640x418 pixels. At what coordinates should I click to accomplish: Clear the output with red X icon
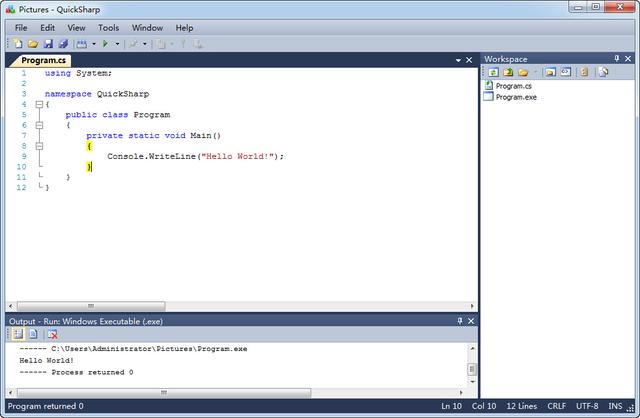(52, 334)
